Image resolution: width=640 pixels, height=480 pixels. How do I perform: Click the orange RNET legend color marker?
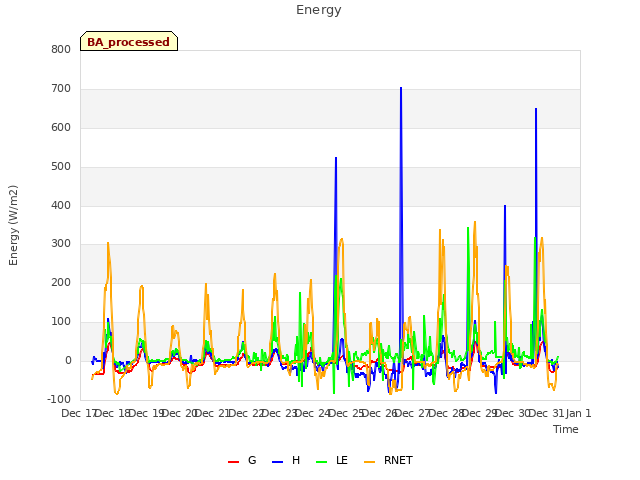(369, 462)
